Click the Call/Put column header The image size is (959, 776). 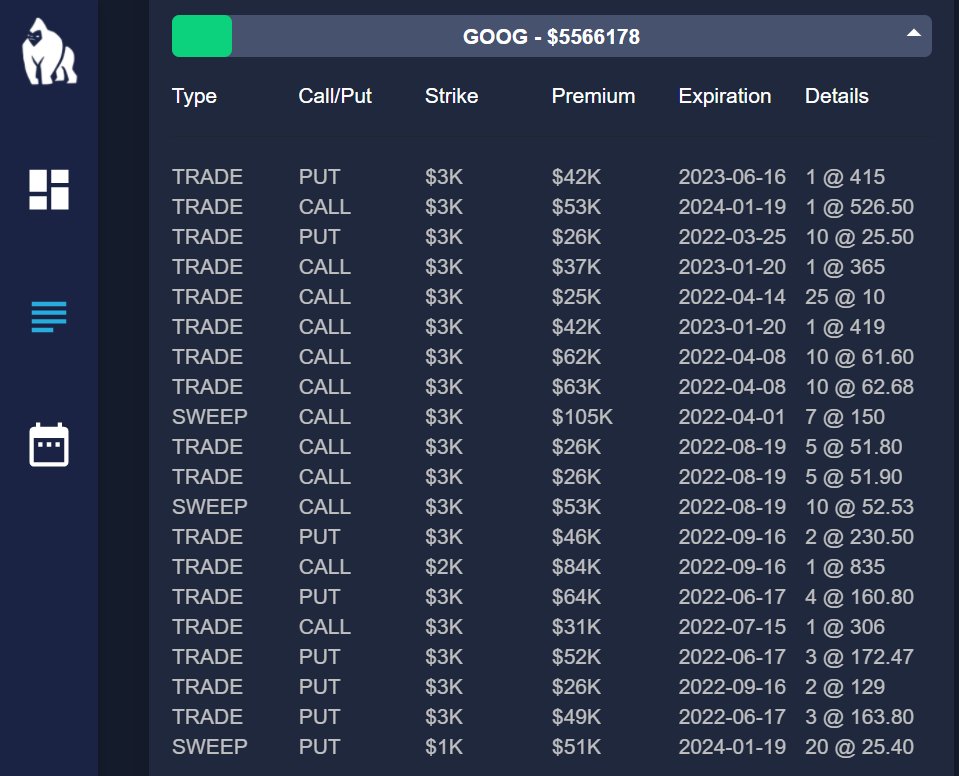coord(334,96)
